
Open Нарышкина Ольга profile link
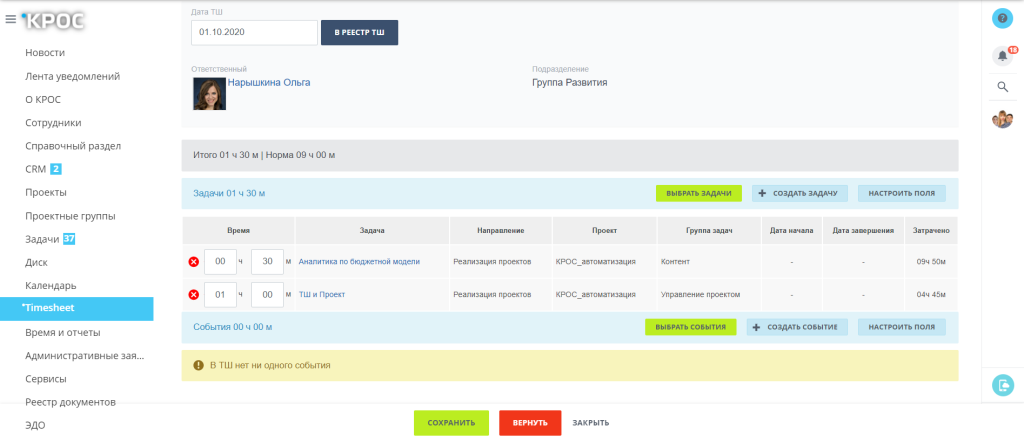269,83
